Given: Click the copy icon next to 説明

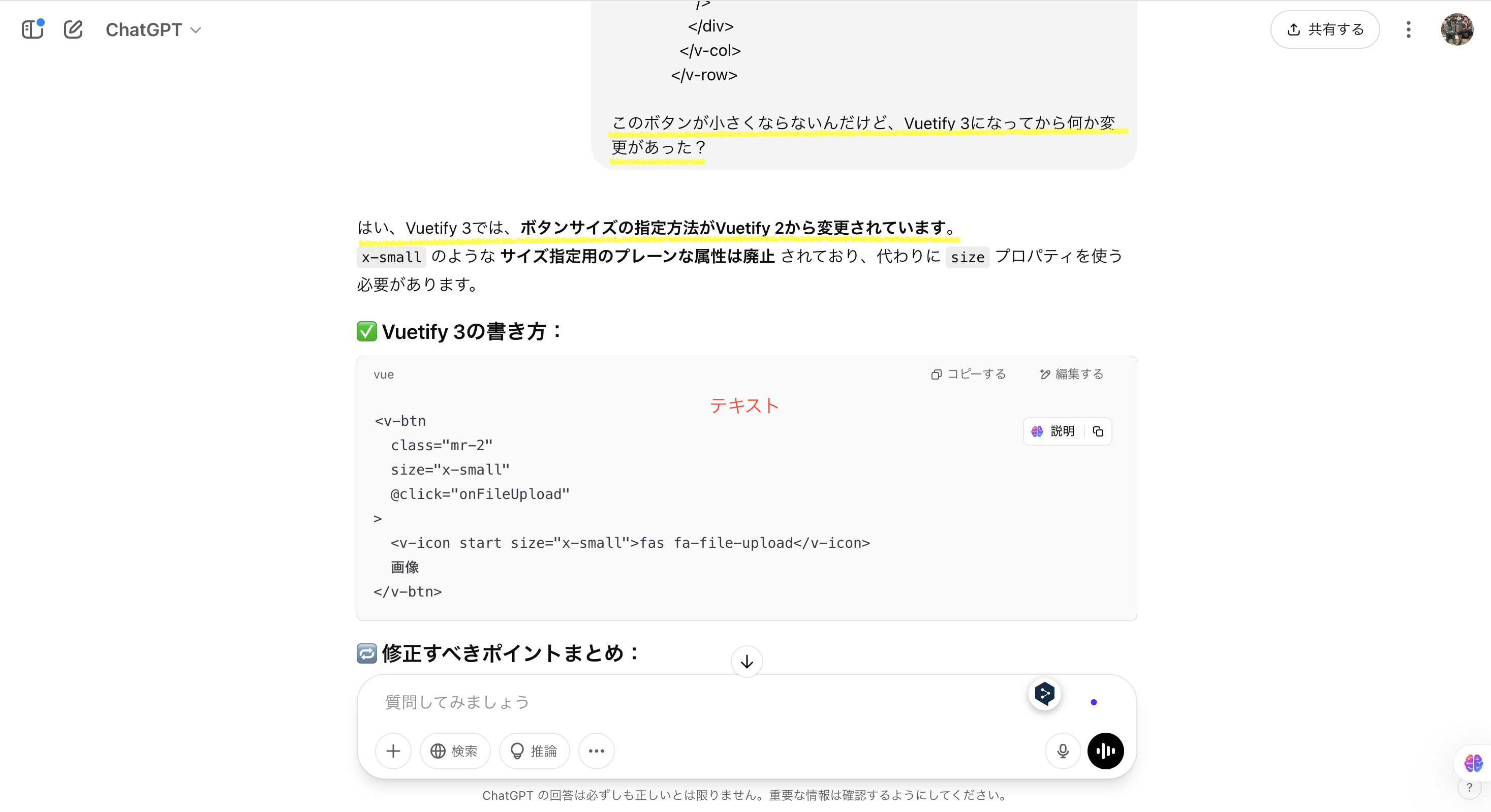Looking at the screenshot, I should 1098,431.
